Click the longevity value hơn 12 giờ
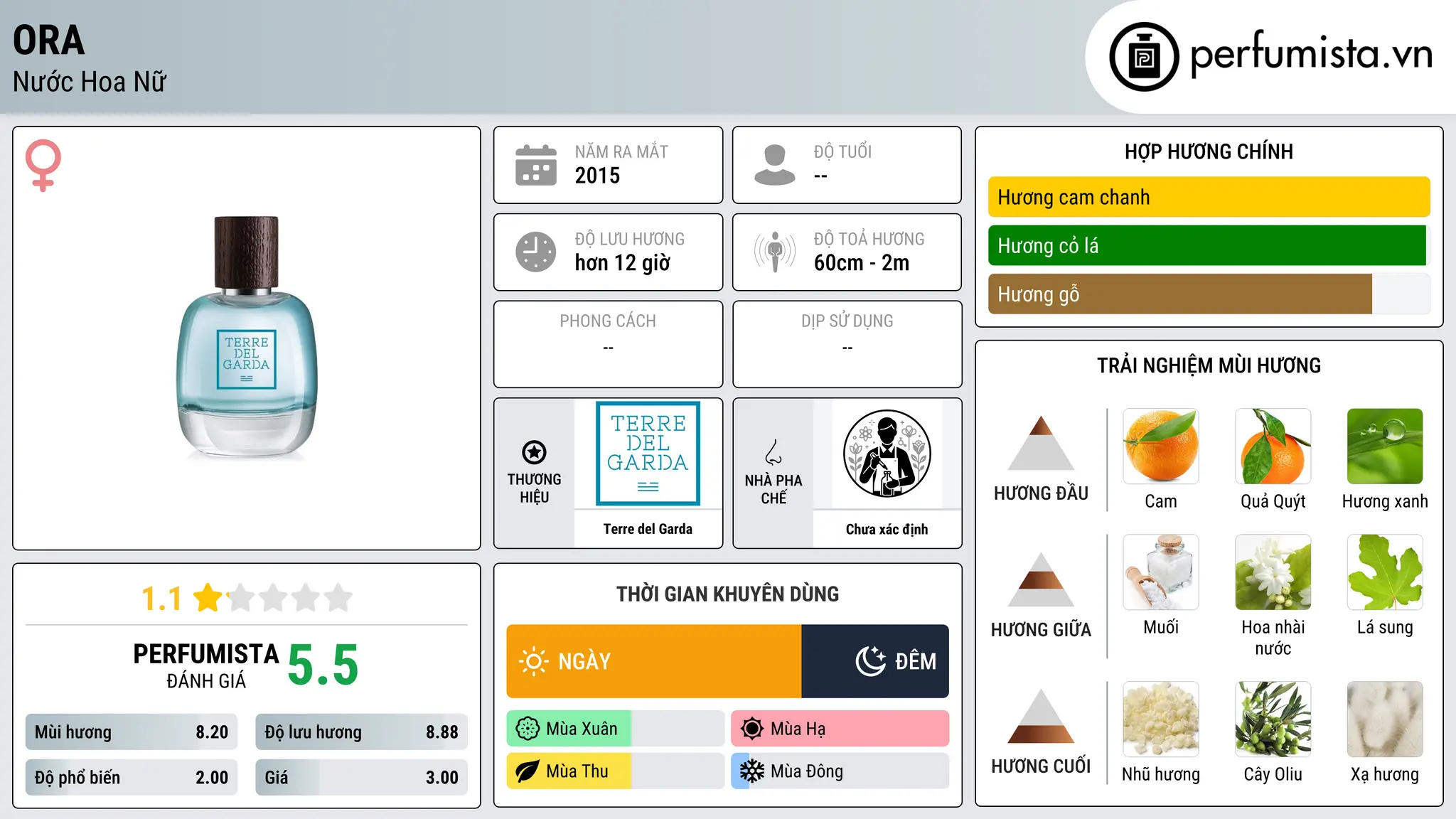This screenshot has width=1456, height=819. point(622,263)
